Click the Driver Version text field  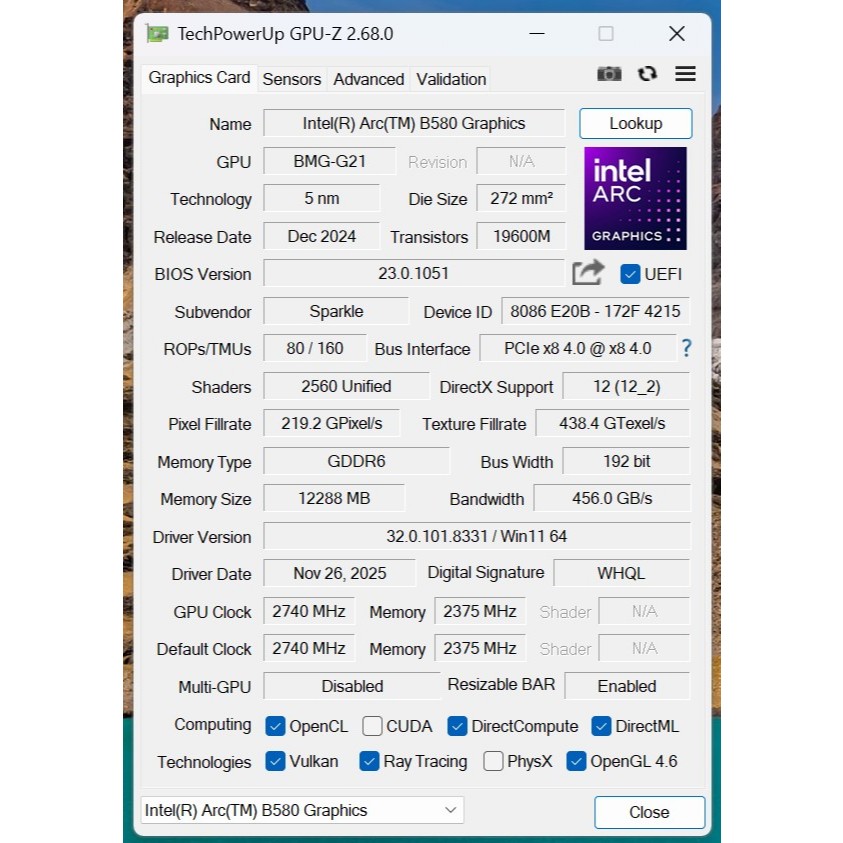476,536
